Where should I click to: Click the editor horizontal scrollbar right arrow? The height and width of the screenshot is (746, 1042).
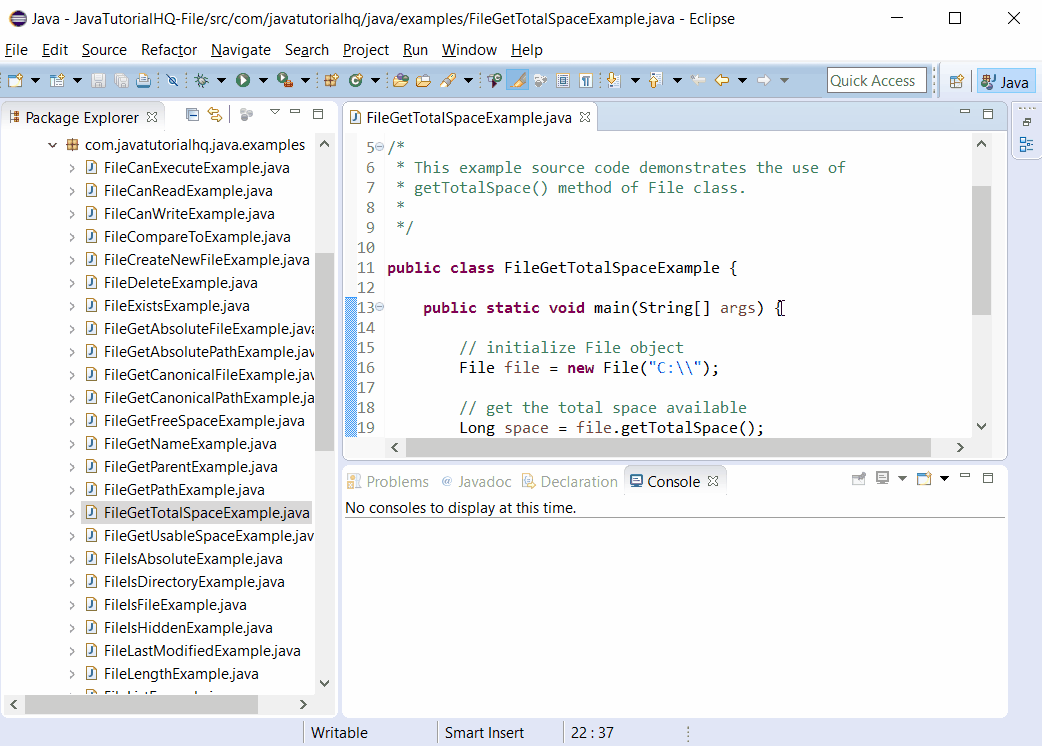coord(960,448)
